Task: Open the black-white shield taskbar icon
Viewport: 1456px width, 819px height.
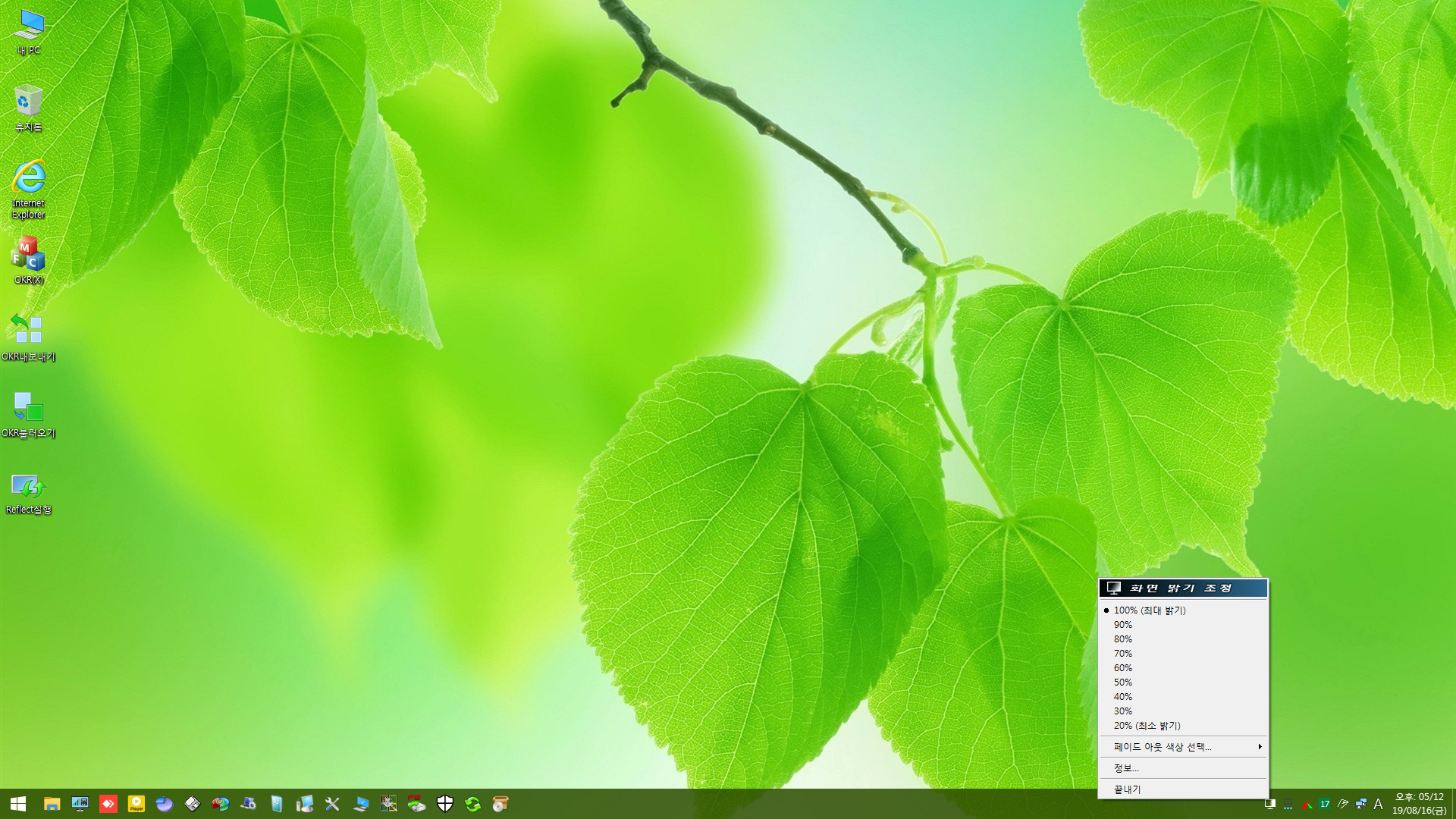Action: click(445, 804)
